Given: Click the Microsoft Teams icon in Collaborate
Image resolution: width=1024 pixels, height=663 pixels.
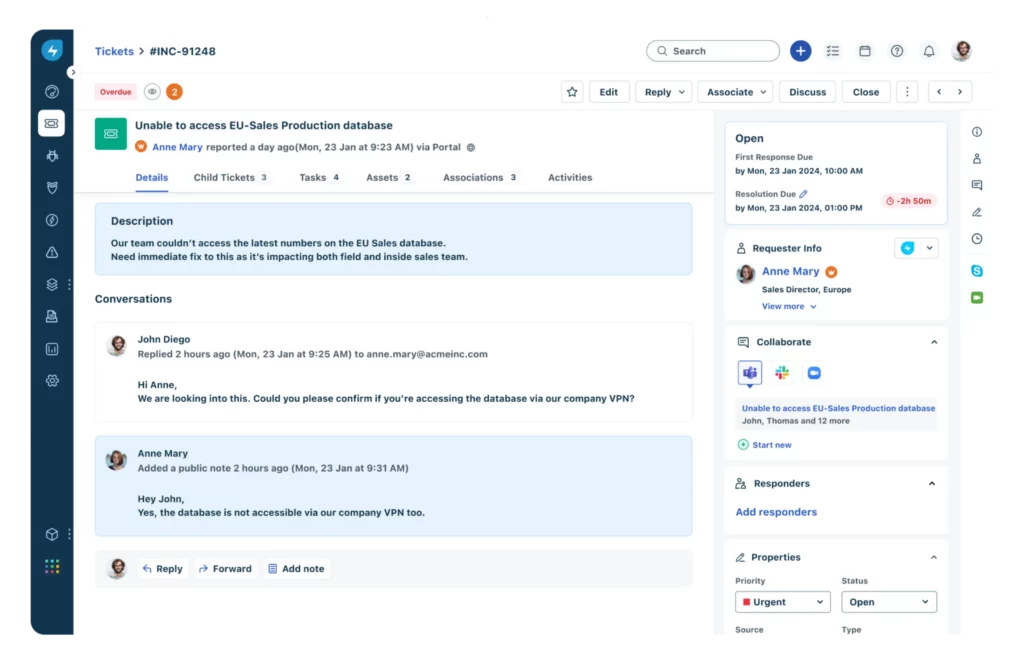Looking at the screenshot, I should click(750, 373).
